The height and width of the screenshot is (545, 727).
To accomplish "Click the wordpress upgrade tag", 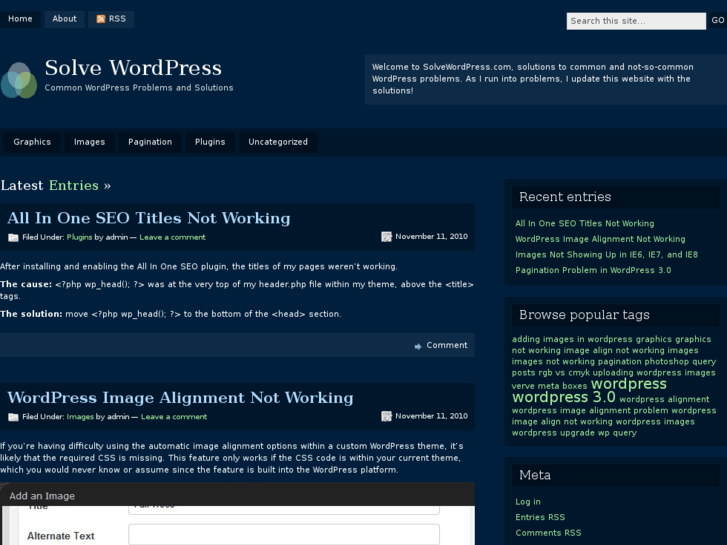I will [553, 433].
